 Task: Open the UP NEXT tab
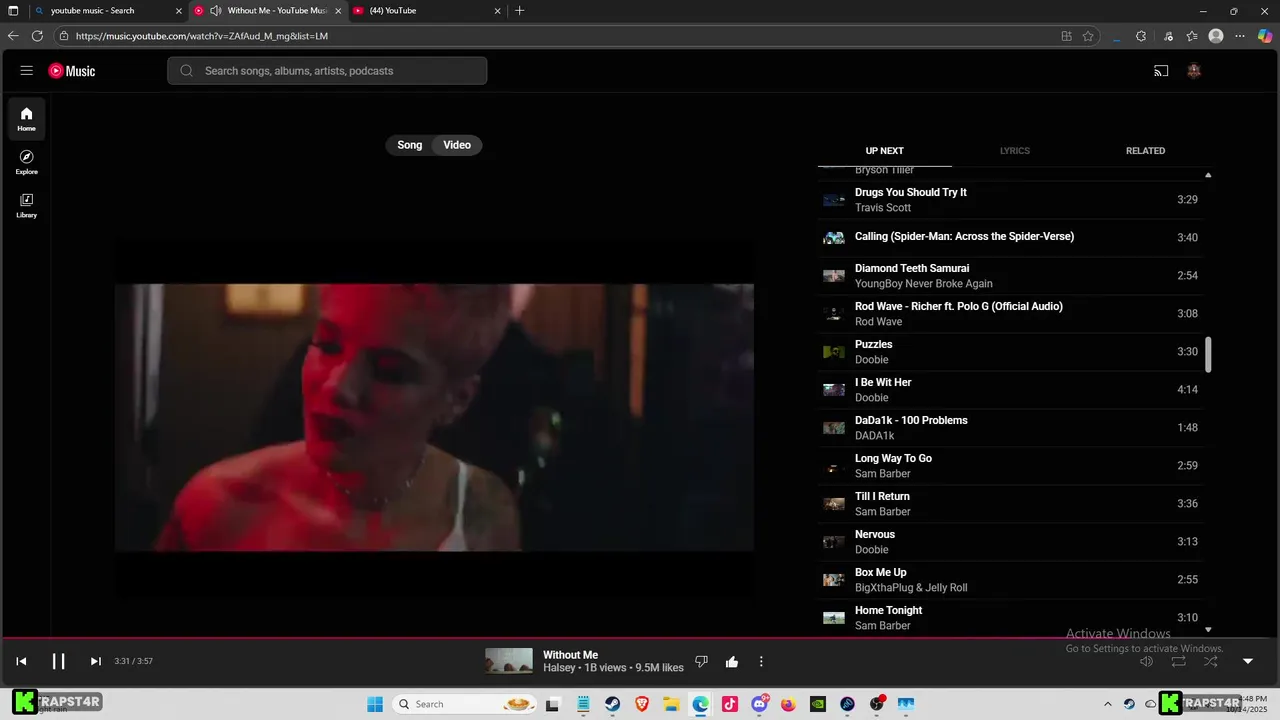884,151
